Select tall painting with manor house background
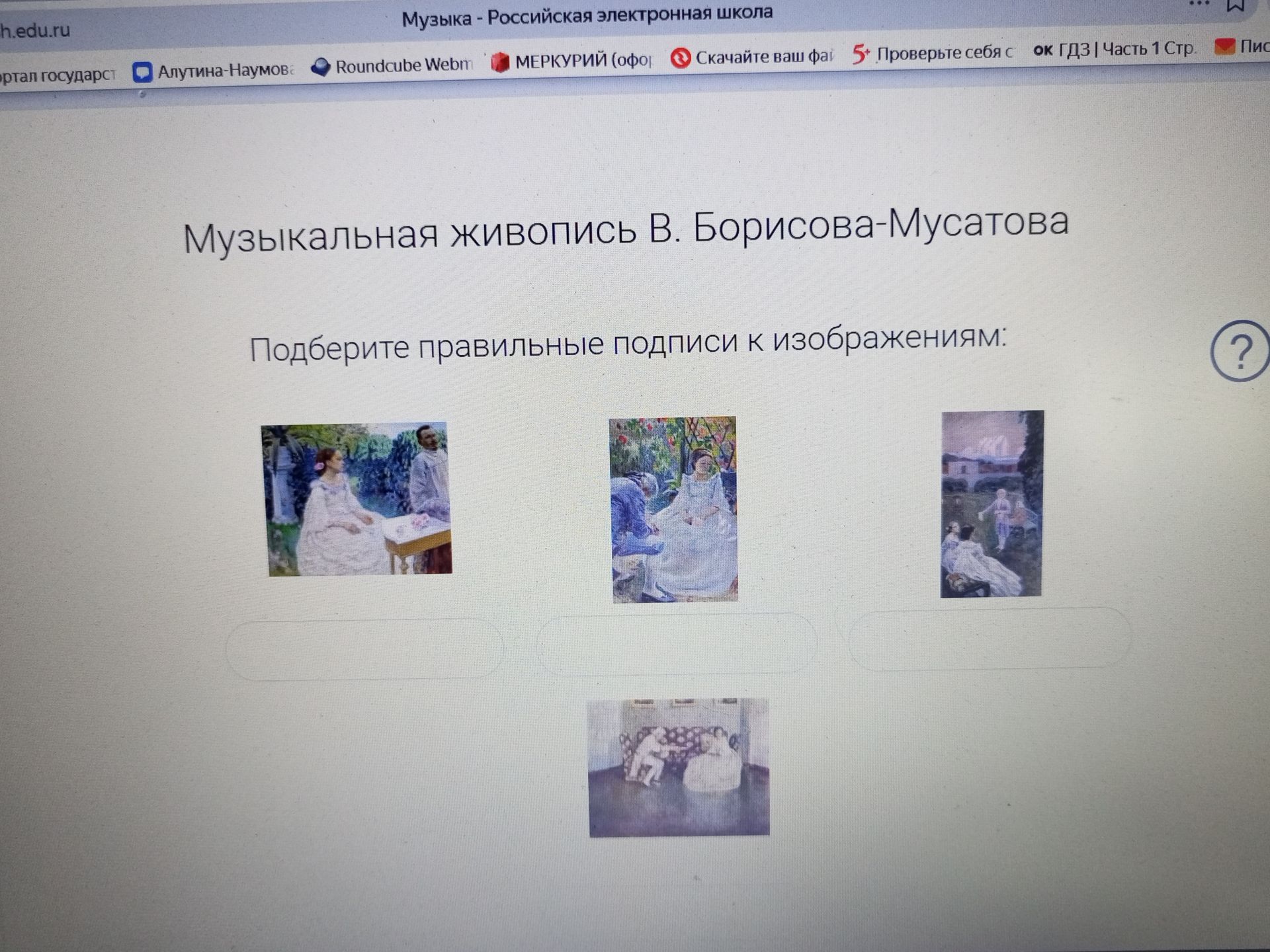 coord(992,504)
